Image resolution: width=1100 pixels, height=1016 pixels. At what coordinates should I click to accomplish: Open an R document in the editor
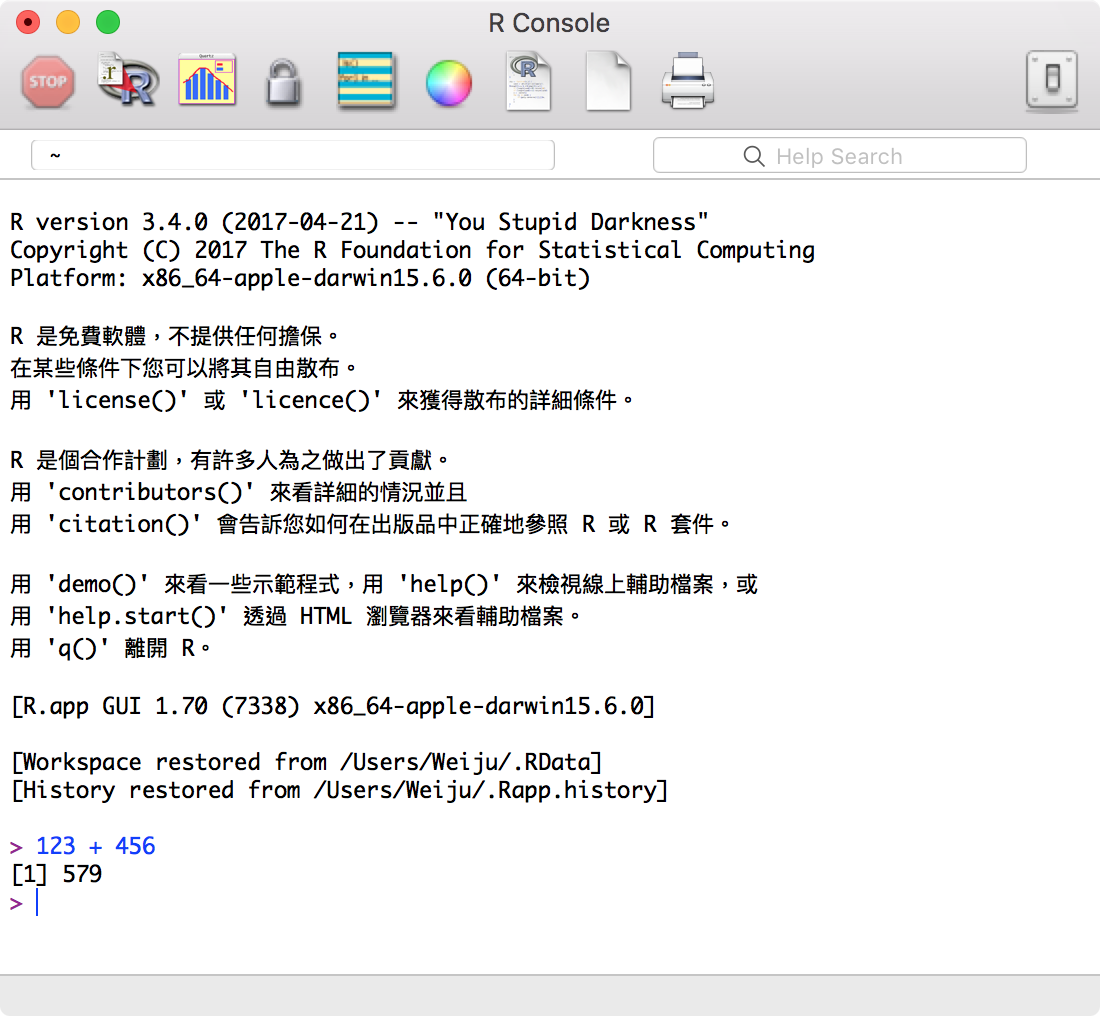coord(528,81)
